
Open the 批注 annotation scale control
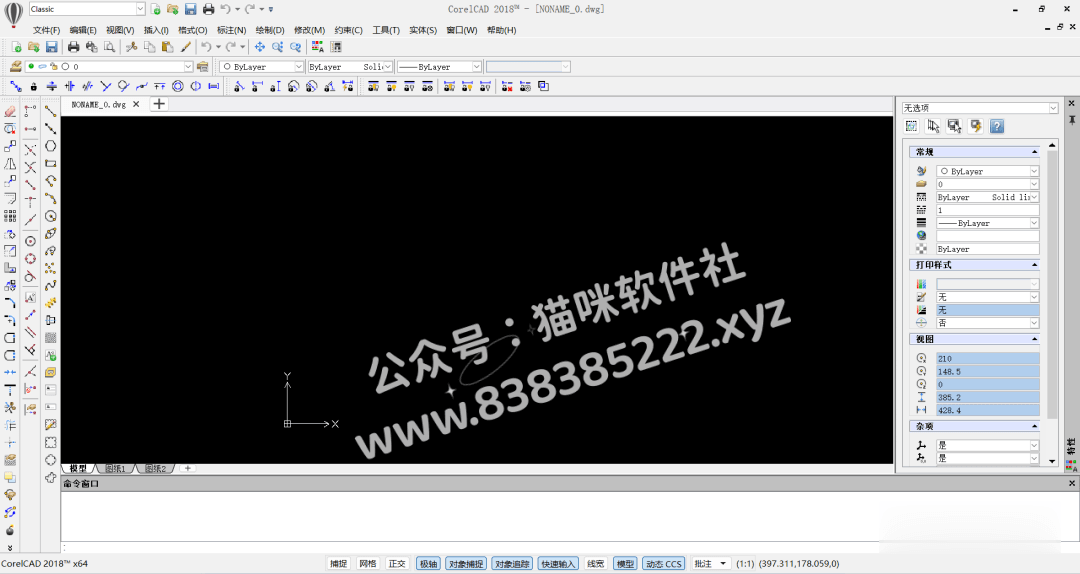710,564
